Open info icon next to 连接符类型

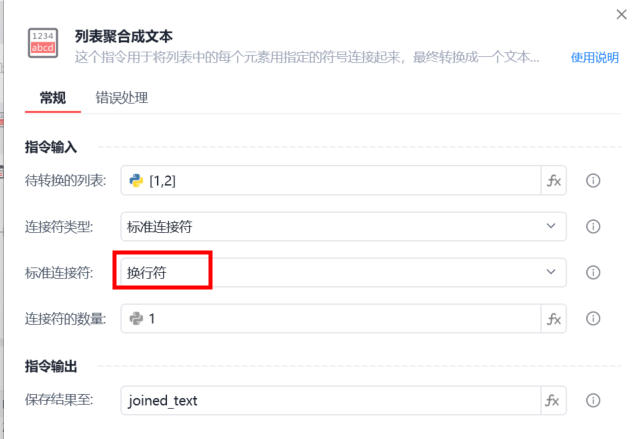593,226
